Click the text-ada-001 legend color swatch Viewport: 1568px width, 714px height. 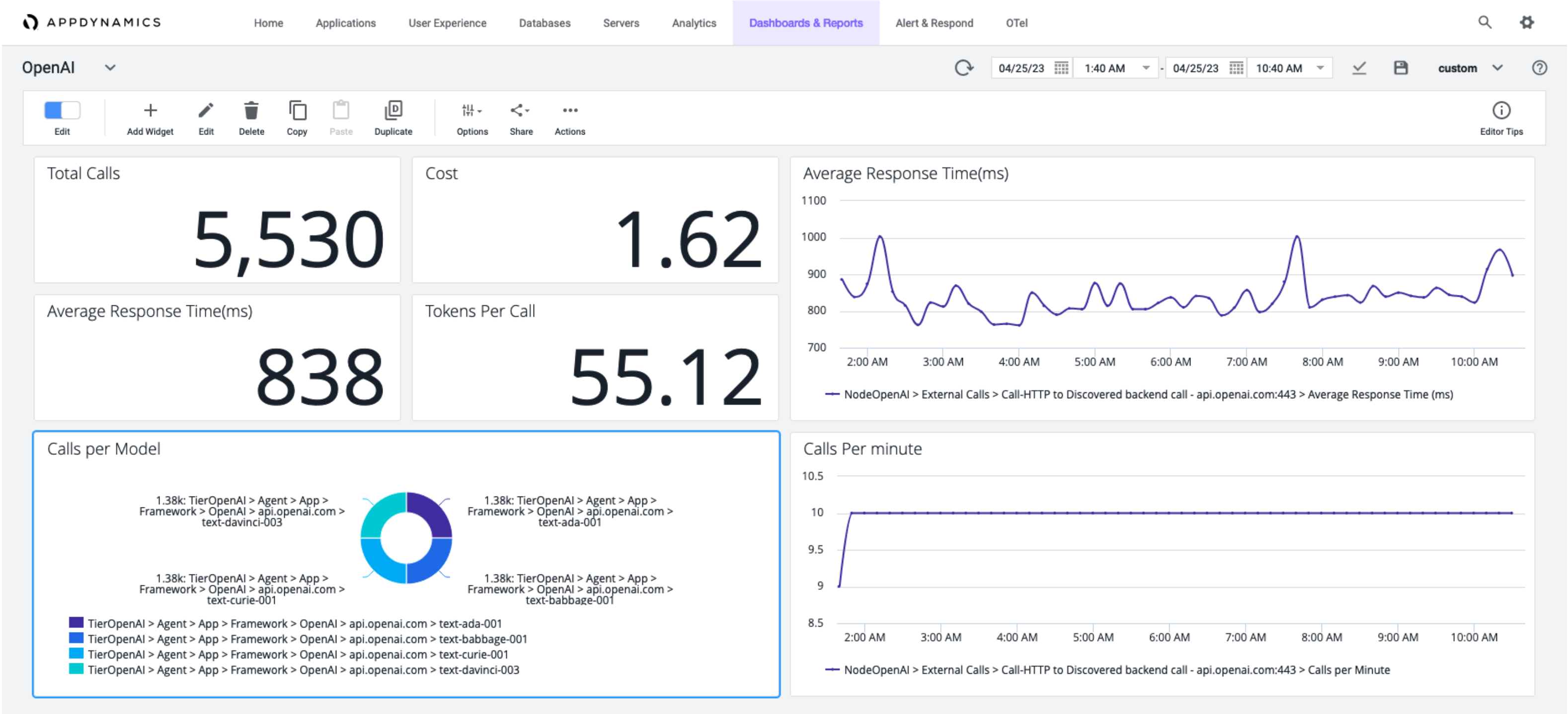[x=76, y=622]
